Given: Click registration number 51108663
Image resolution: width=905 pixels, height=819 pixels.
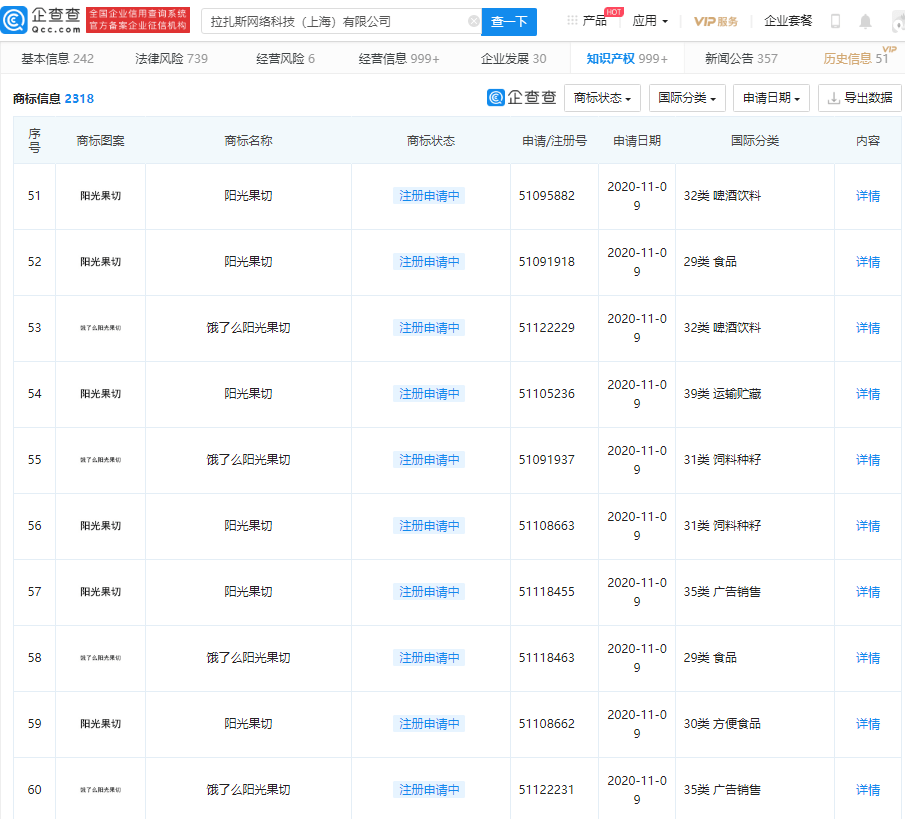Looking at the screenshot, I should click(x=547, y=526).
